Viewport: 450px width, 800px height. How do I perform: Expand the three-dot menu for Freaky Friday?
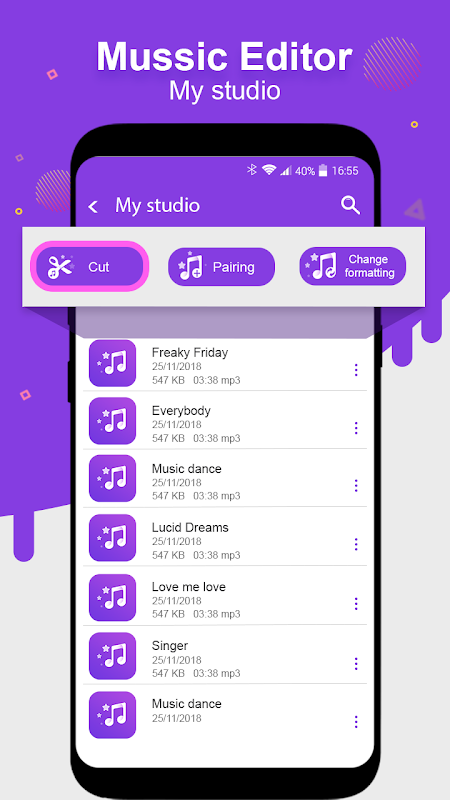point(356,370)
